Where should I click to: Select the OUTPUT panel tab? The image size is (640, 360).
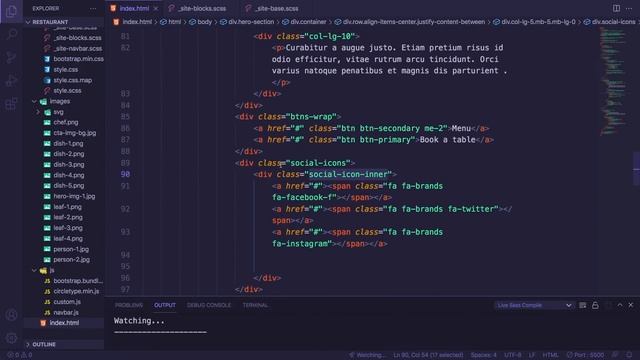[x=165, y=305]
